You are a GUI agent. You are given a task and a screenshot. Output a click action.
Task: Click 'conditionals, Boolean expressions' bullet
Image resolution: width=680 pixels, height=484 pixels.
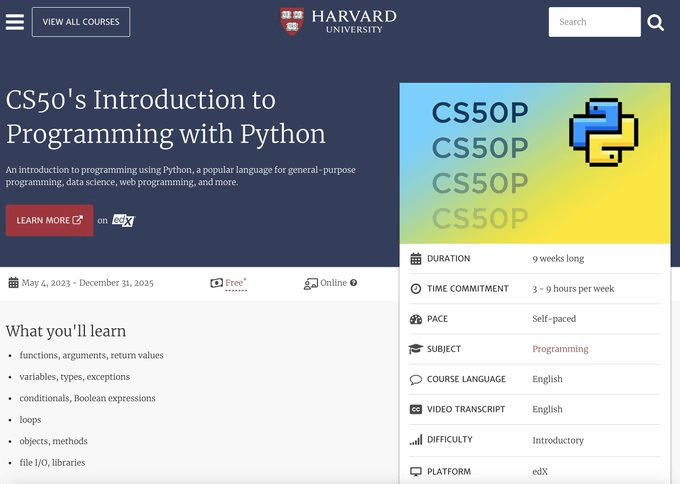click(87, 398)
